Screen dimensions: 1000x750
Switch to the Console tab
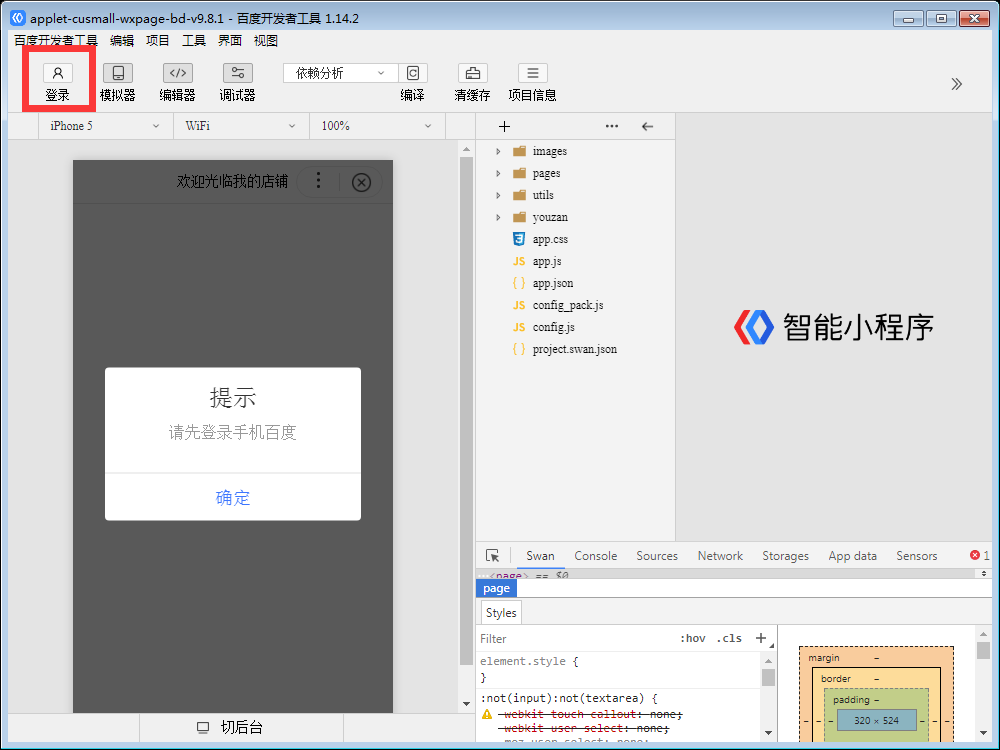(x=595, y=556)
